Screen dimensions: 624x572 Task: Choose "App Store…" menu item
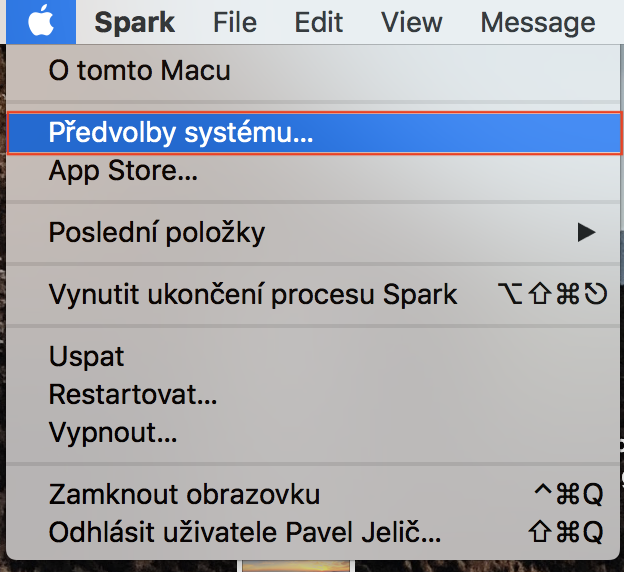[123, 171]
